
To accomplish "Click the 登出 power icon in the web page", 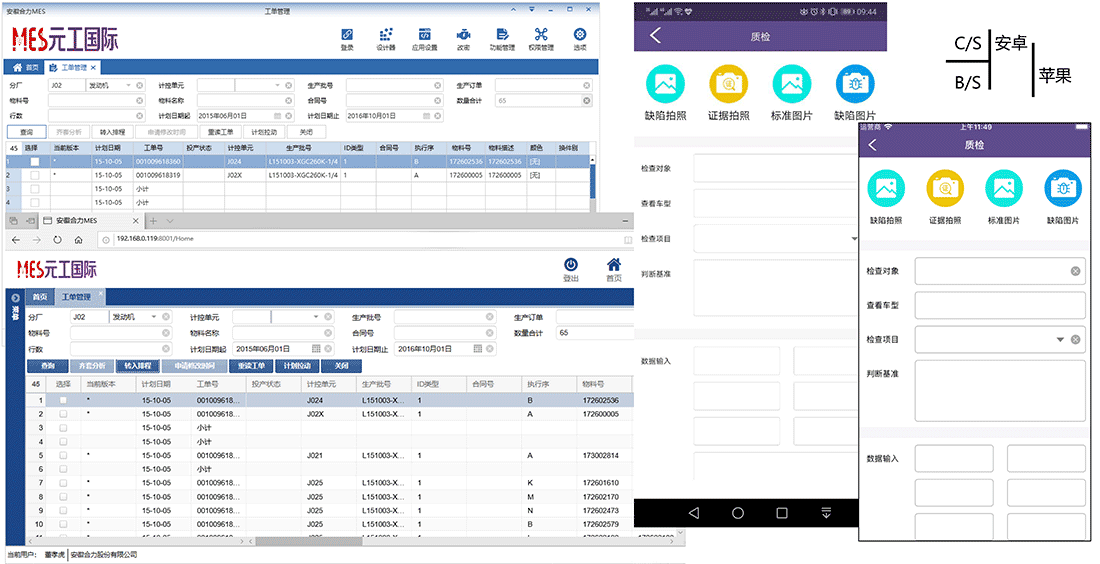I will (571, 266).
